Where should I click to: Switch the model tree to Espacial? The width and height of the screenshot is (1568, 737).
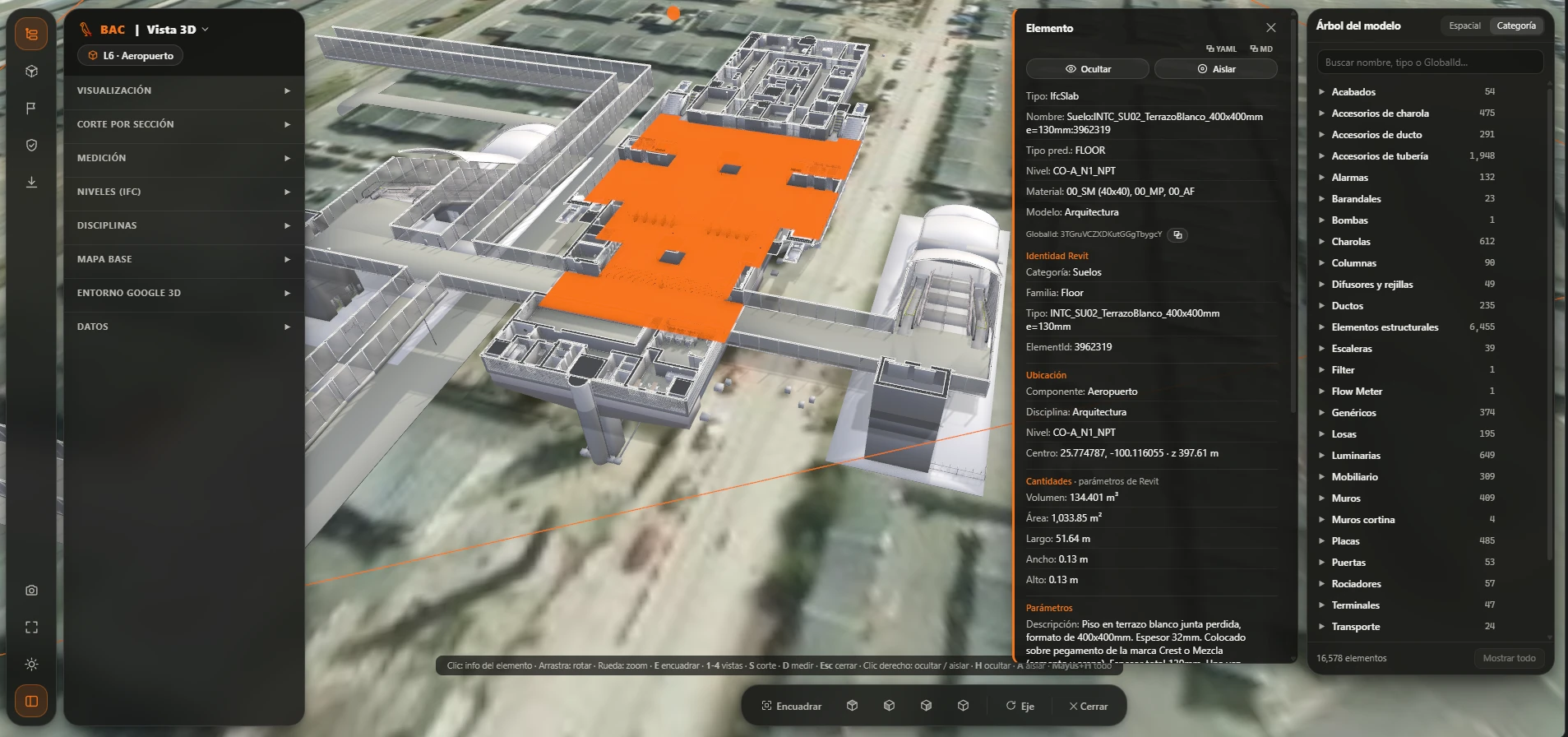[1464, 26]
